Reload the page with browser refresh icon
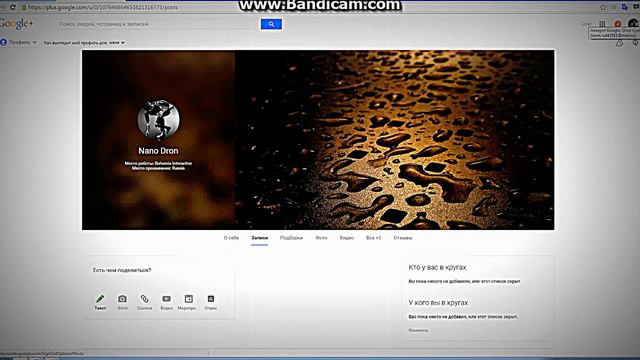This screenshot has height=360, width=640. (x=13, y=7)
